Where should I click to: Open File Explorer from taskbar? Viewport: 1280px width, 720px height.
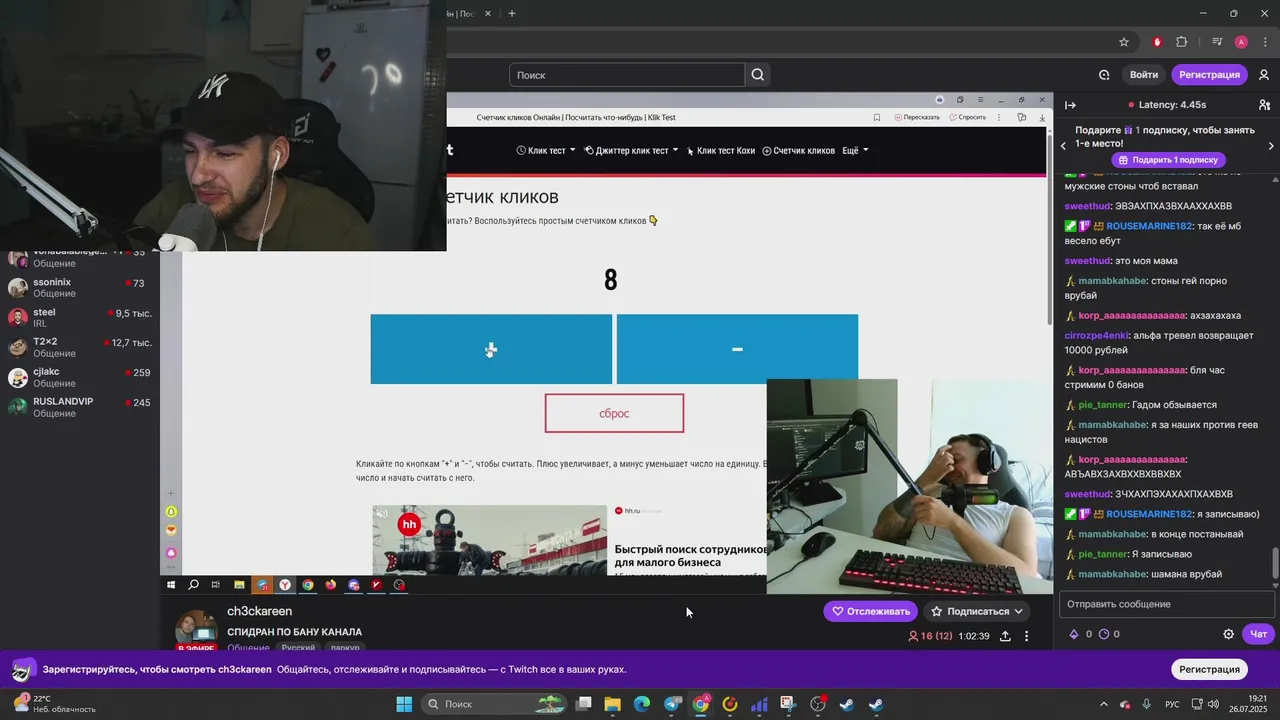point(613,704)
